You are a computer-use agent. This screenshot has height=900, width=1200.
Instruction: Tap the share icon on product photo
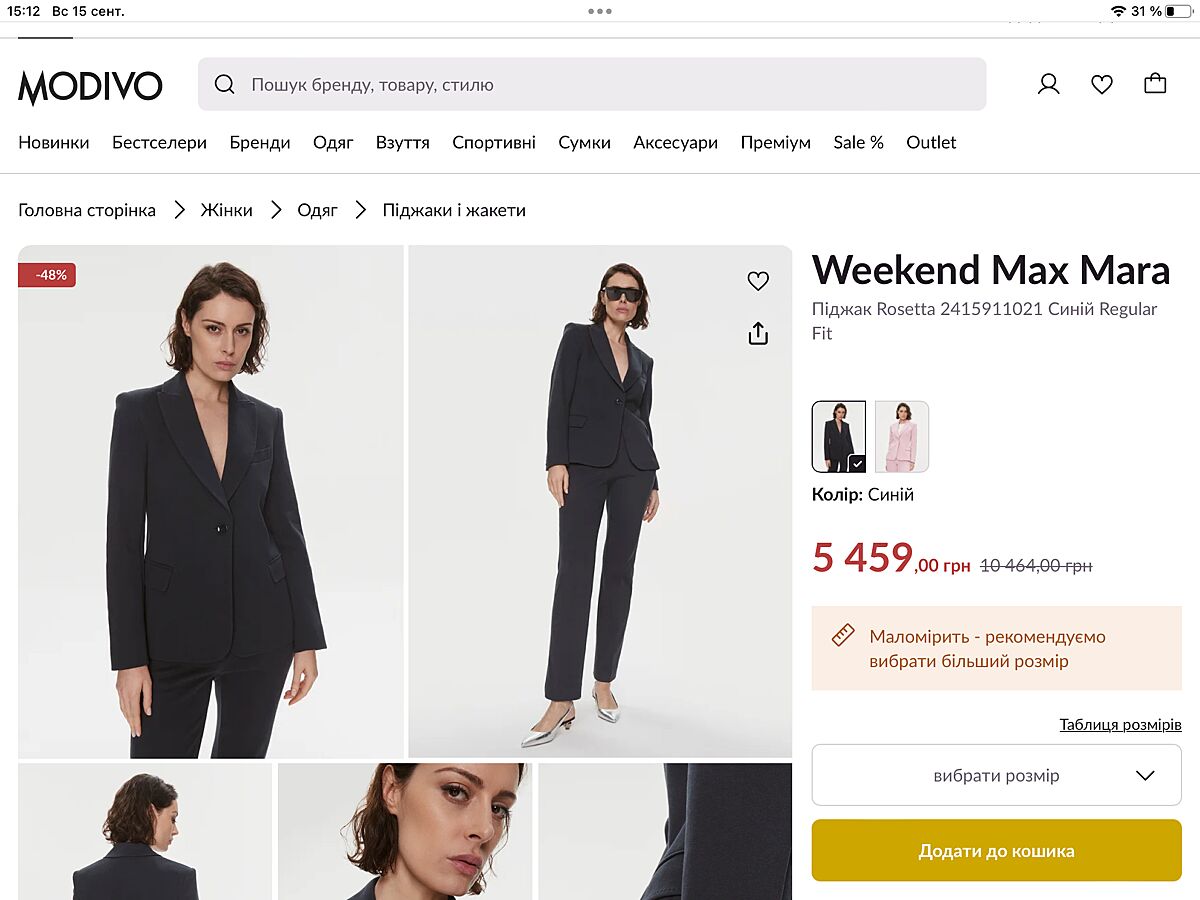[758, 333]
